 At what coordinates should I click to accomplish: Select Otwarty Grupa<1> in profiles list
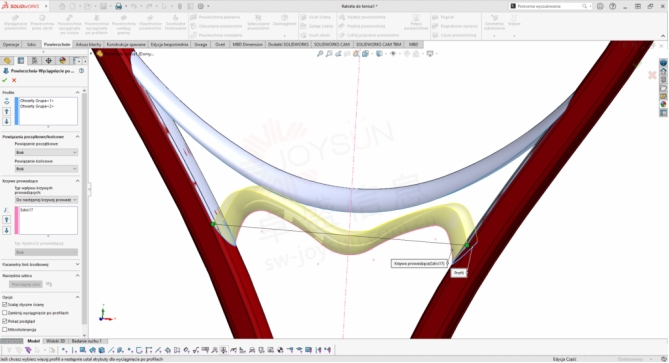[37, 101]
